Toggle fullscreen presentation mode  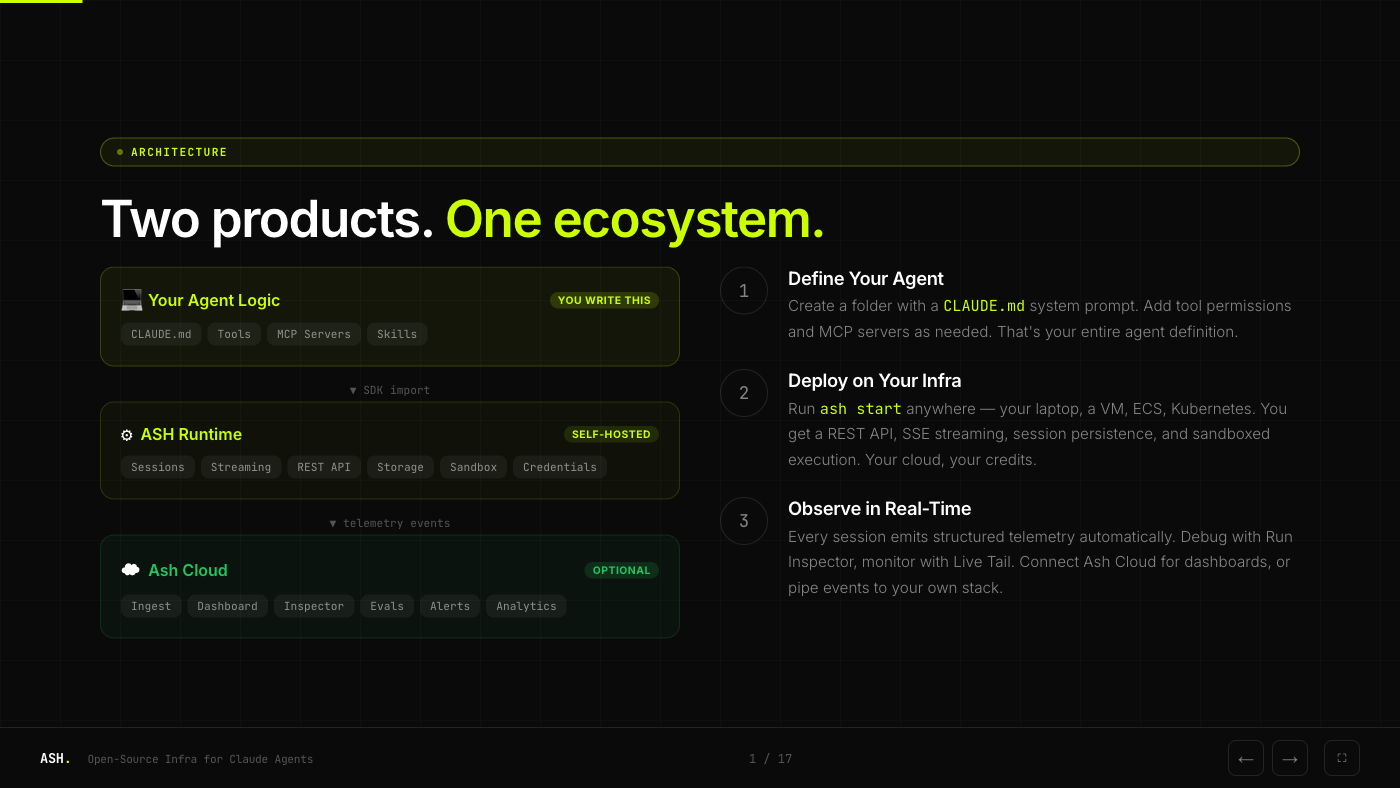click(1341, 758)
